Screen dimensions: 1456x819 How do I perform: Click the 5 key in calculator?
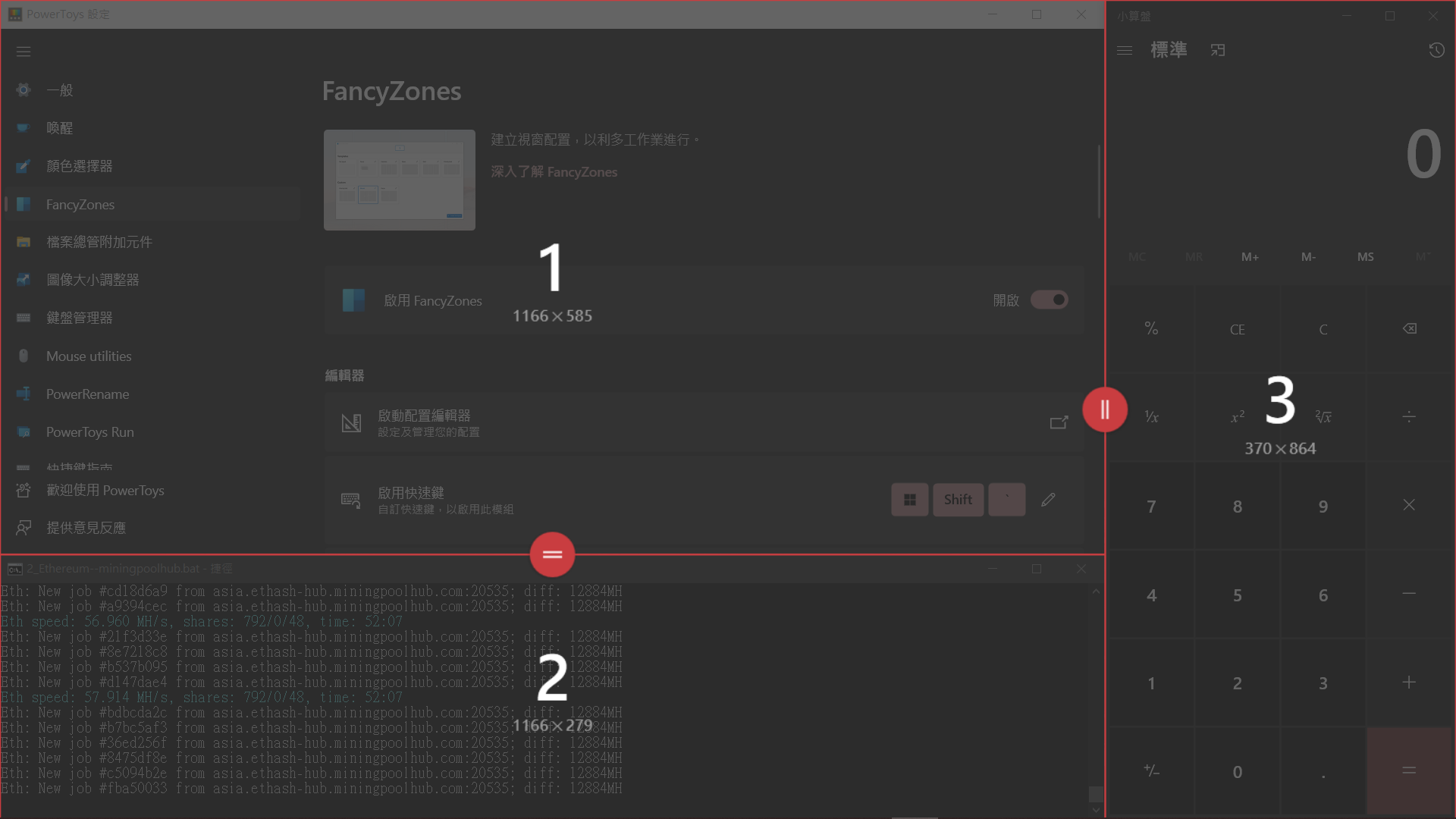coord(1238,594)
